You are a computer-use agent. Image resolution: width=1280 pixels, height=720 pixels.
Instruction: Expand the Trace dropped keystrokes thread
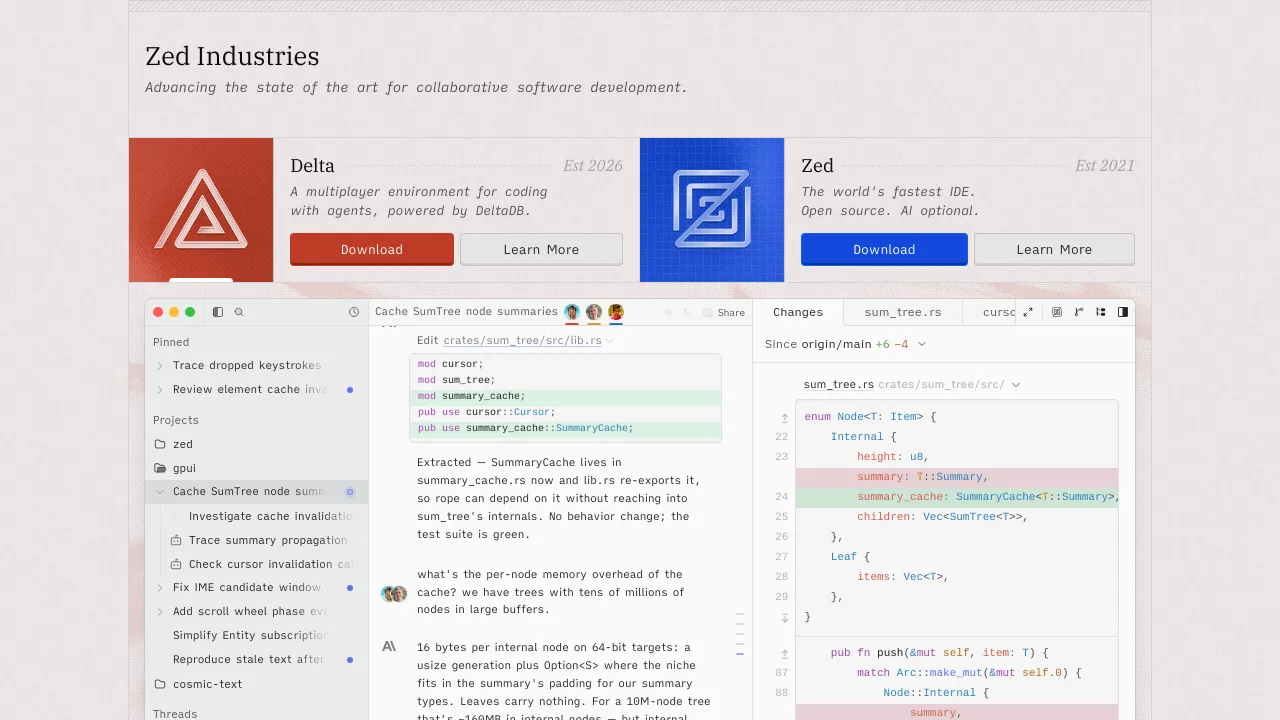(160, 366)
